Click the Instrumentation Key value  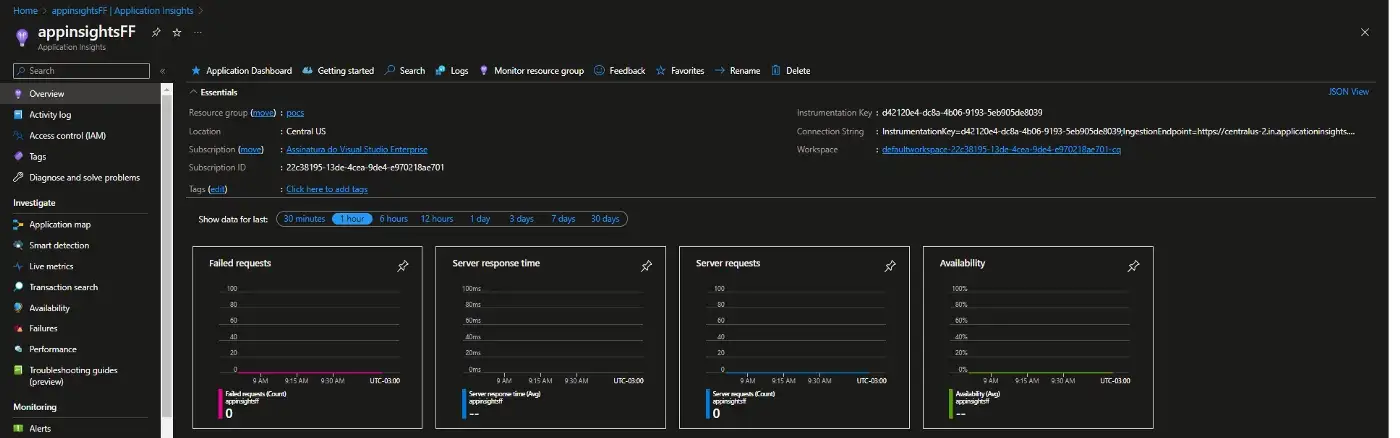pos(962,113)
